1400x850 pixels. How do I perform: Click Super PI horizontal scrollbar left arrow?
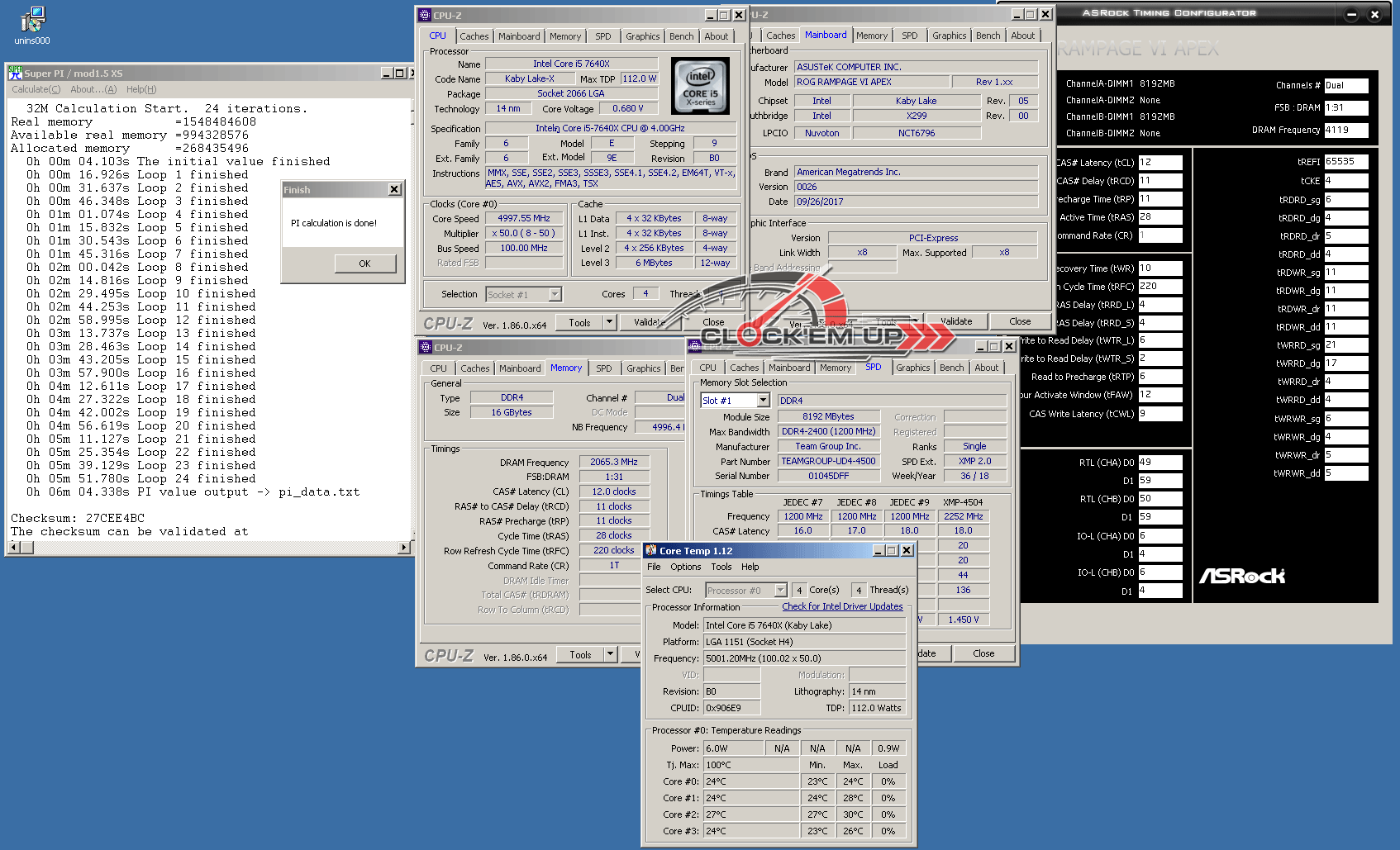[14, 548]
